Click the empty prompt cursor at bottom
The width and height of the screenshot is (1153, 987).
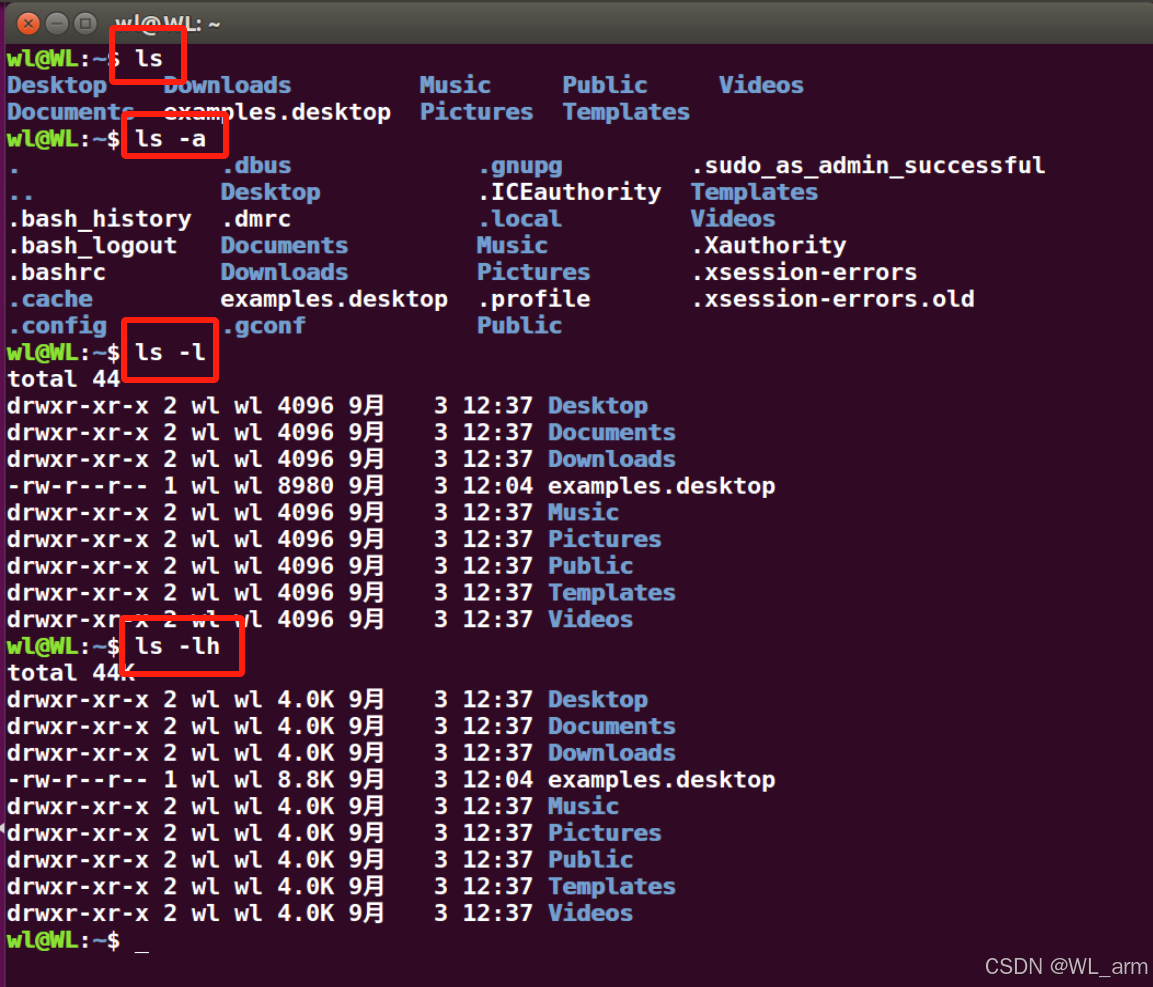coord(142,941)
